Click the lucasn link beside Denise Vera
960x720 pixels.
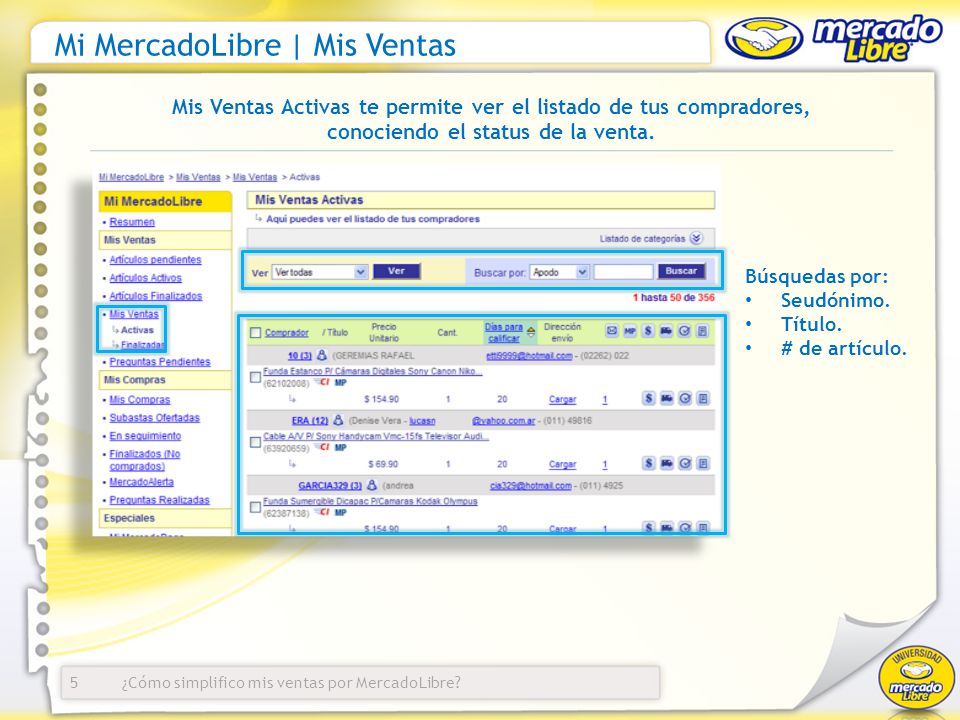[422, 421]
